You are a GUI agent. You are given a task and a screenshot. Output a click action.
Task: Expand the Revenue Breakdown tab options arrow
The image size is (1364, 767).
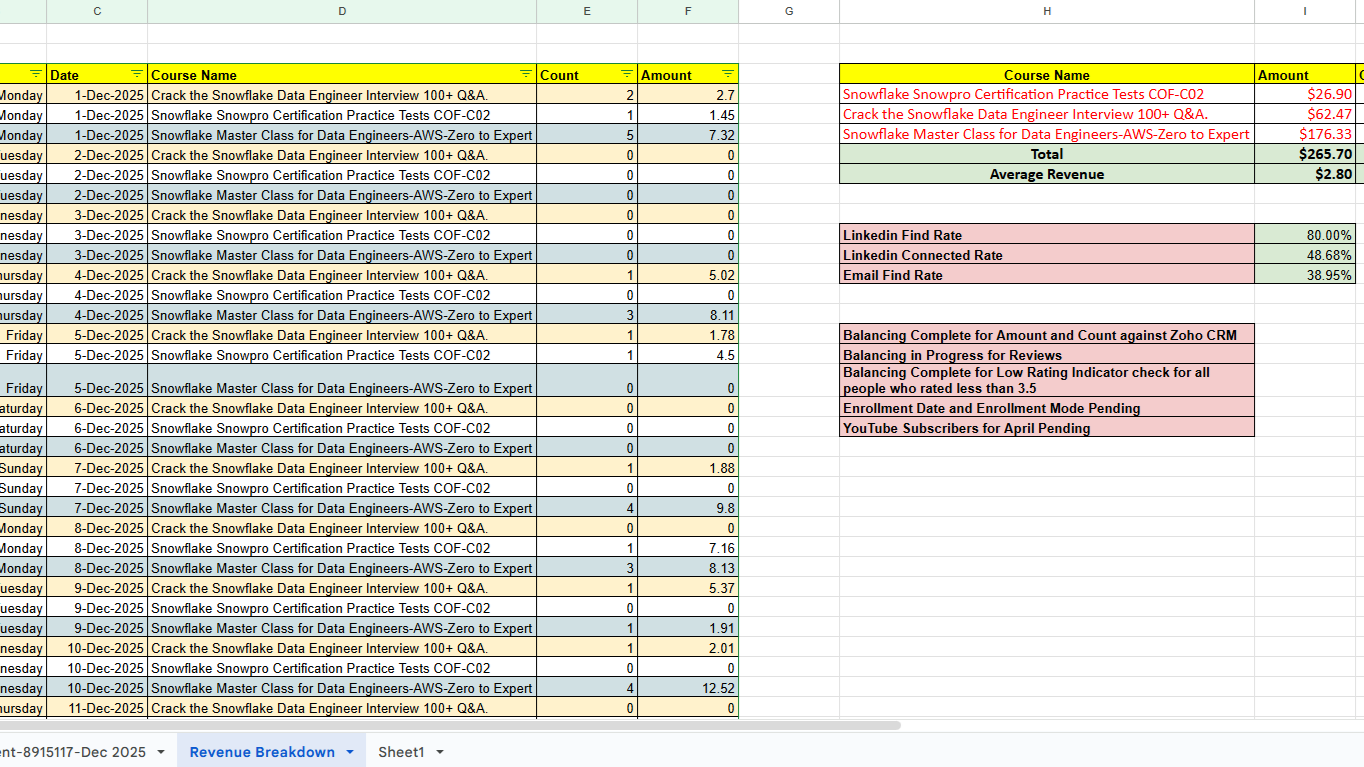(350, 752)
